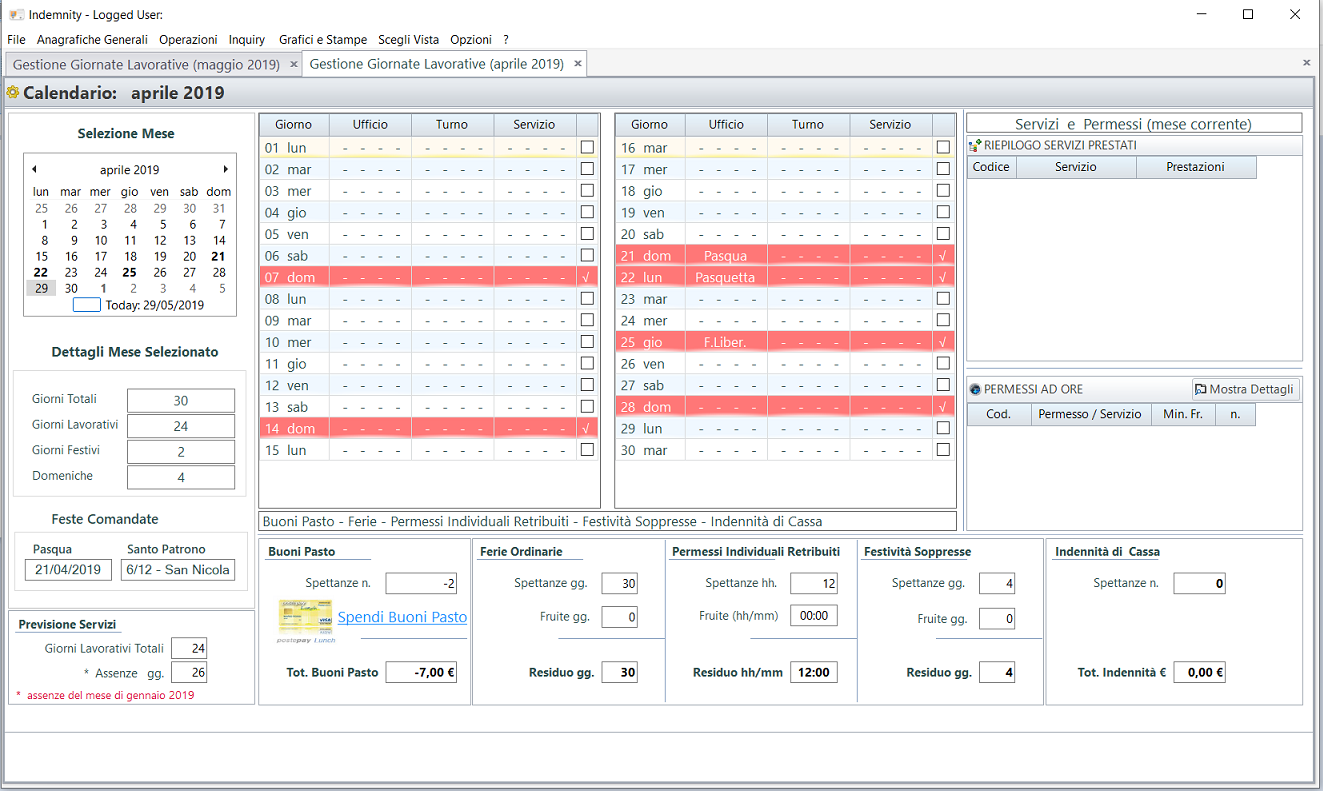Jump to Today: 29/05/2019 in mini calendar
This screenshot has width=1323, height=791.
(x=138, y=305)
